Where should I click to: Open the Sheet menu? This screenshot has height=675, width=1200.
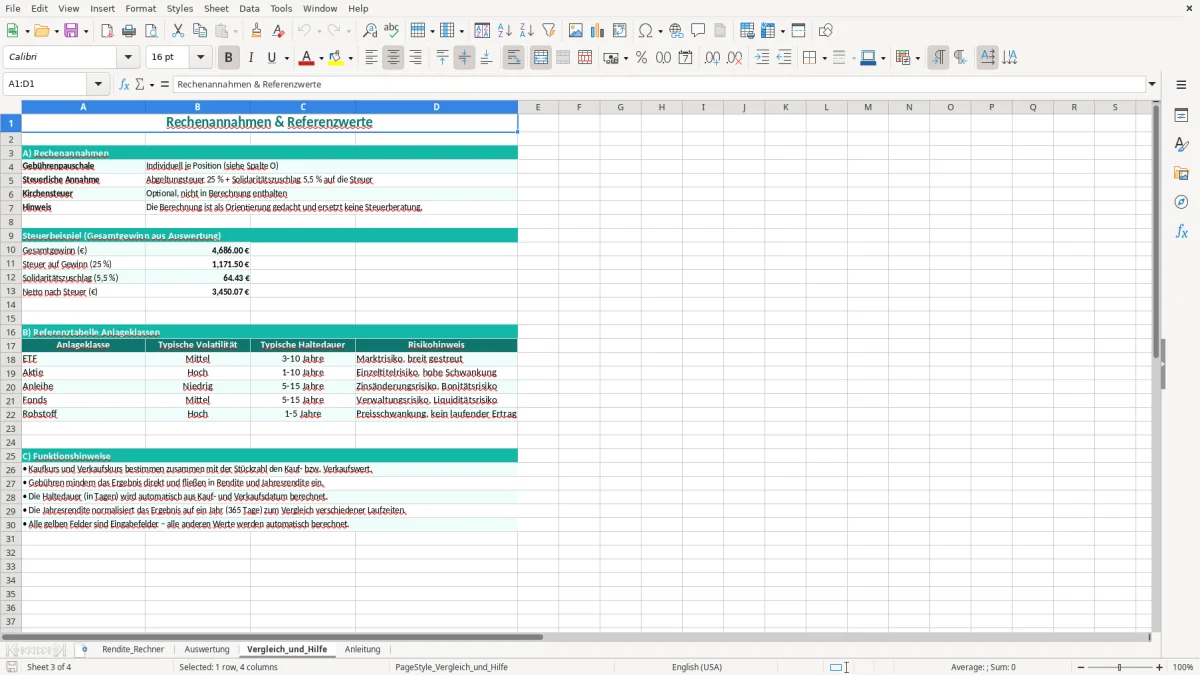[217, 8]
